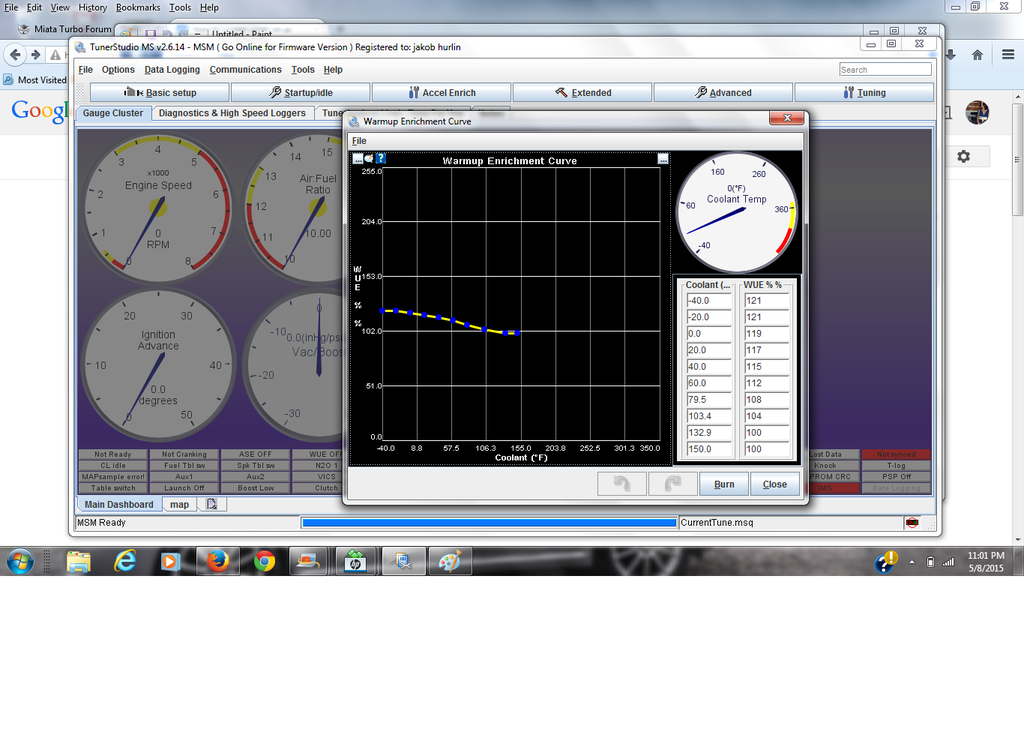Click the redo arrow button in dialog
Screen dimensions: 1024x750
click(x=672, y=484)
